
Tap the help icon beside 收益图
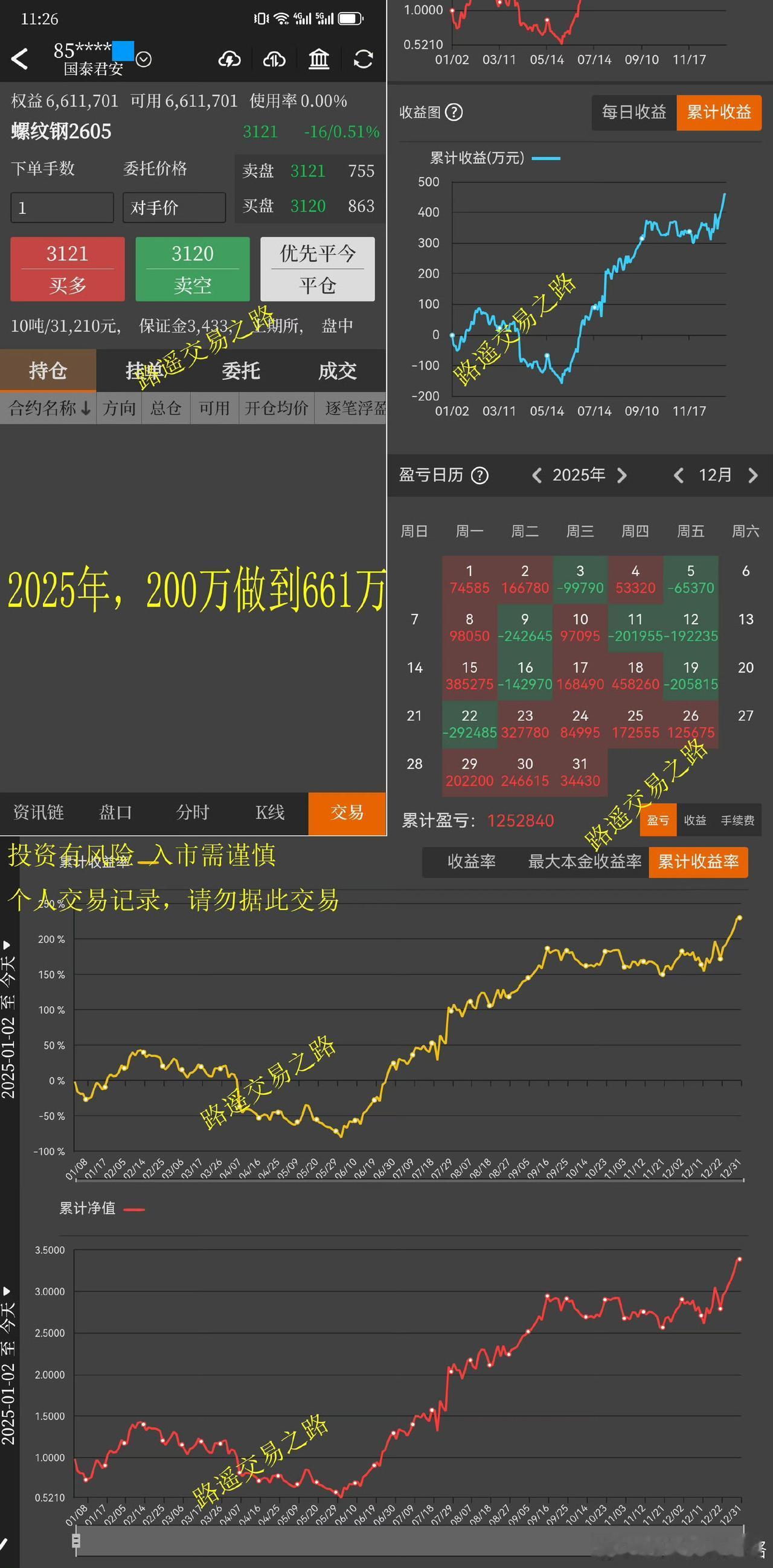click(x=454, y=112)
